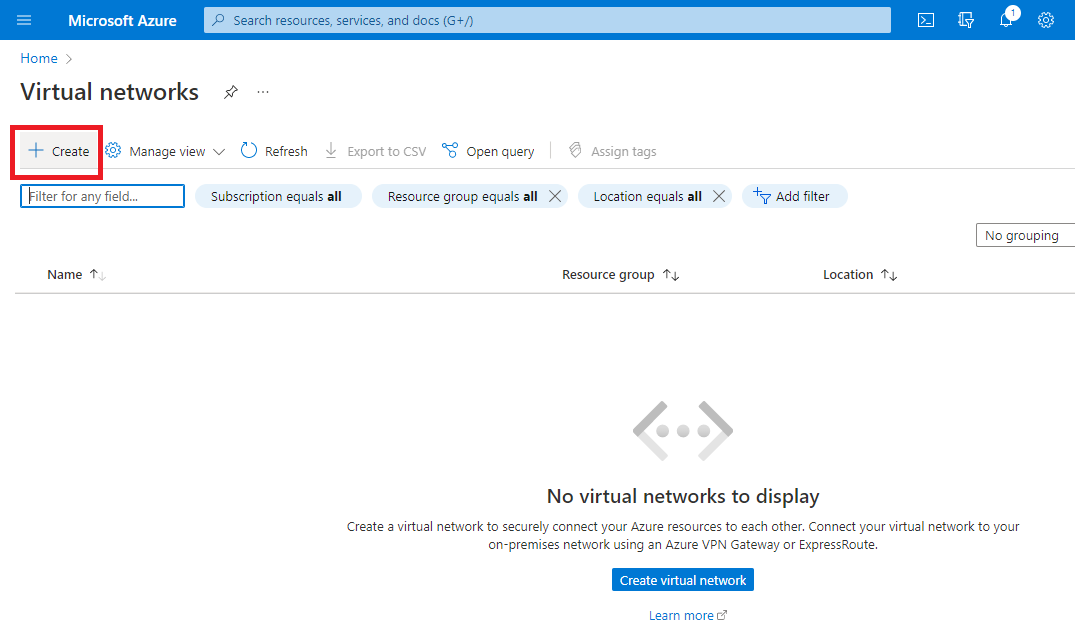This screenshot has height=633, width=1075.
Task: Open the page overflow ellipsis menu
Action: 262,91
